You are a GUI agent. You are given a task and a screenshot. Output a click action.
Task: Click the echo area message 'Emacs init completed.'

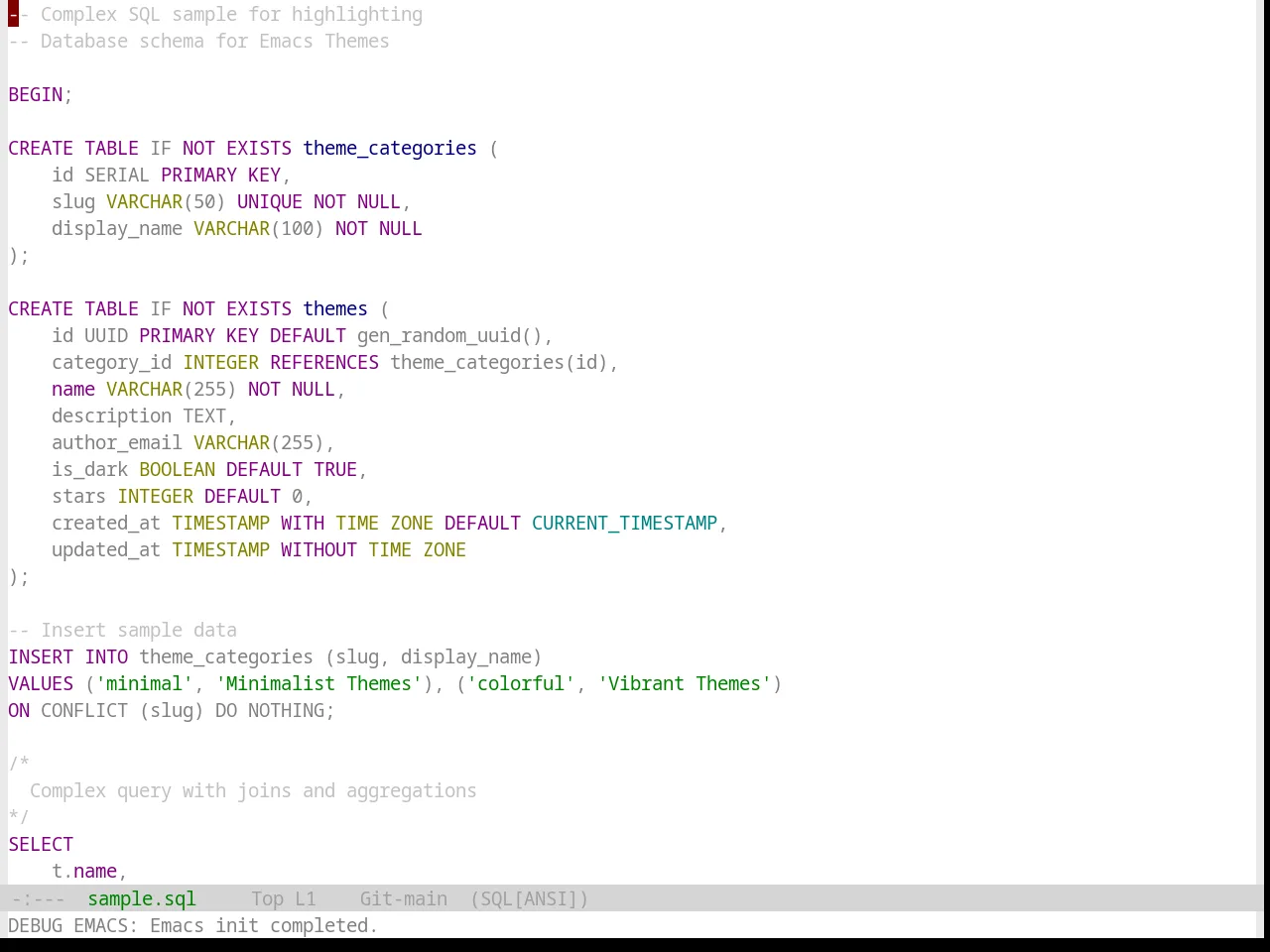point(264,925)
